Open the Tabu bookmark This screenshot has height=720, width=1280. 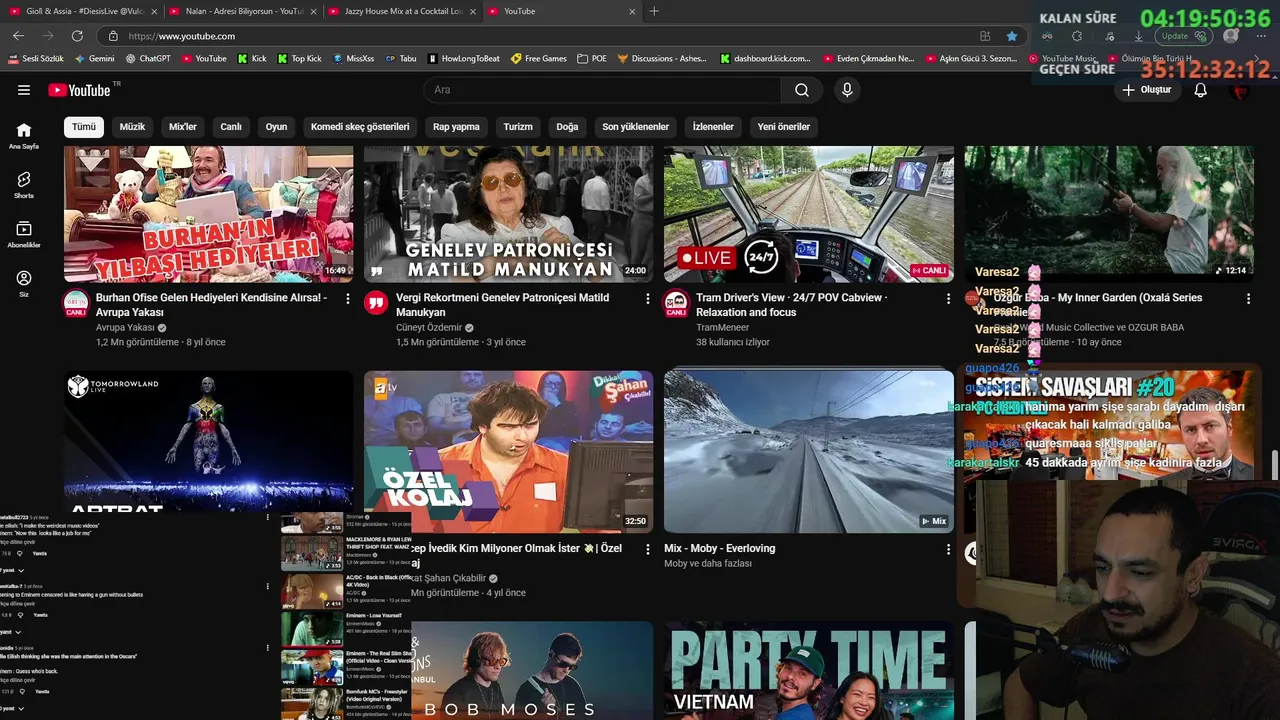[x=400, y=59]
